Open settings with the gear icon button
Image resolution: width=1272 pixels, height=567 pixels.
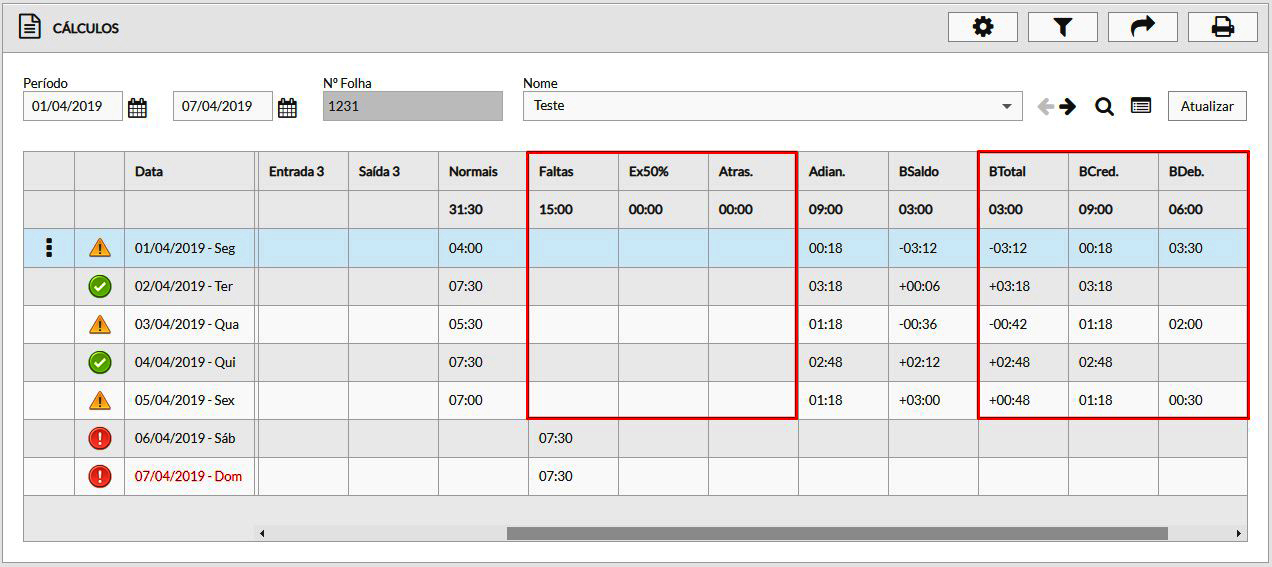coord(982,27)
